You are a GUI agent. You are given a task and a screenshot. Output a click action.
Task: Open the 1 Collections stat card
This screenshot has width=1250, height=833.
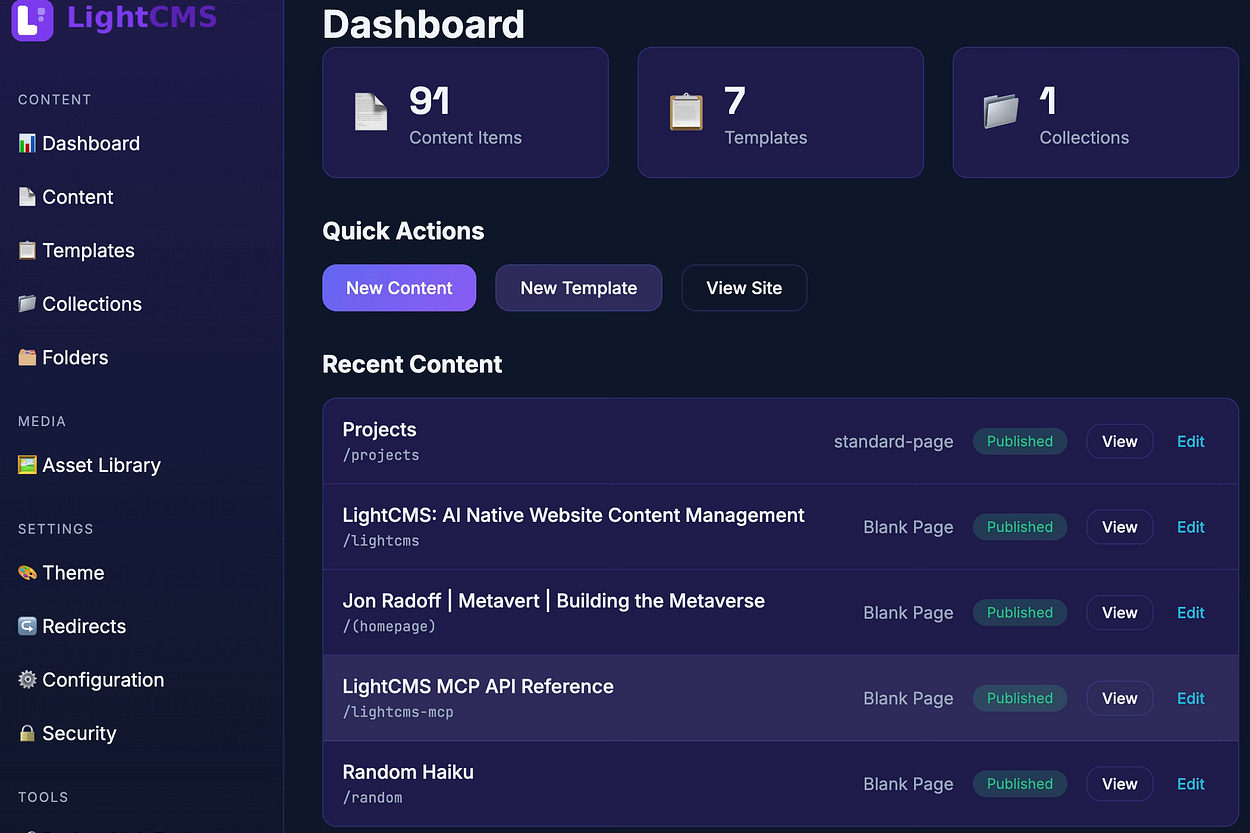point(1096,112)
